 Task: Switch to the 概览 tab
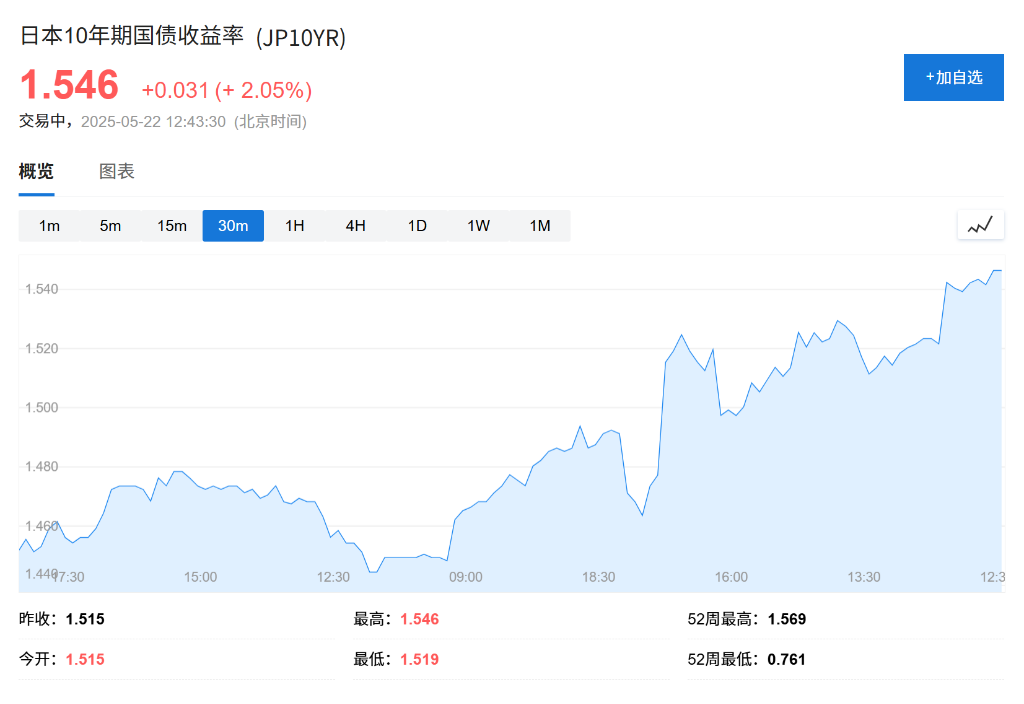36,172
